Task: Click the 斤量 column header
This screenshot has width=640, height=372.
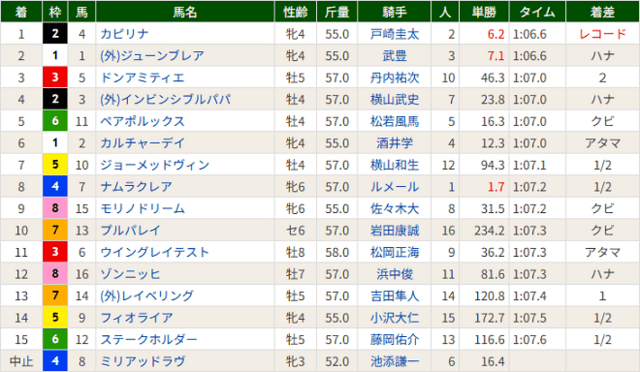Action: click(x=337, y=11)
